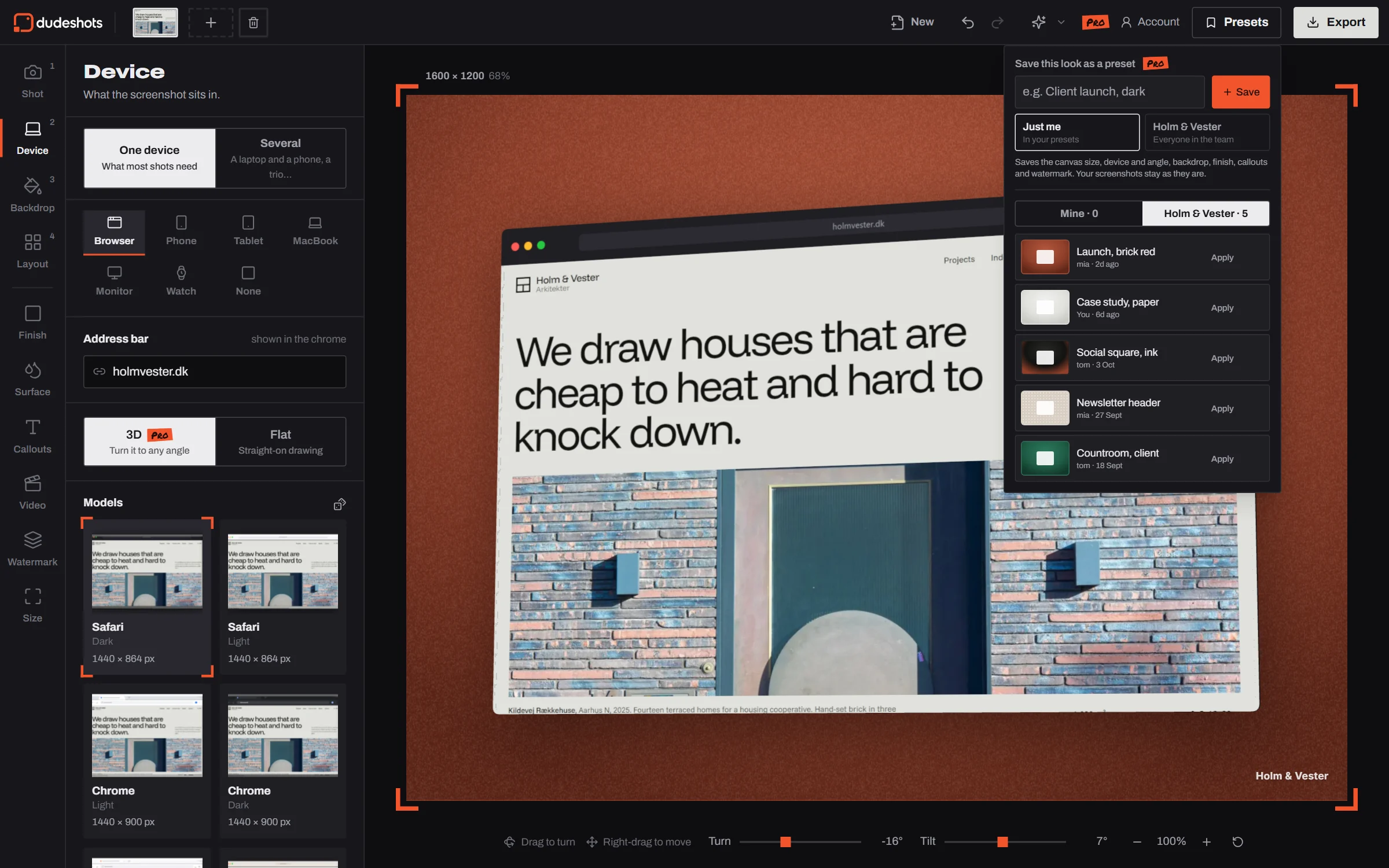The image size is (1389, 868).
Task: Apply the Launch, brick red preset
Action: tap(1222, 258)
